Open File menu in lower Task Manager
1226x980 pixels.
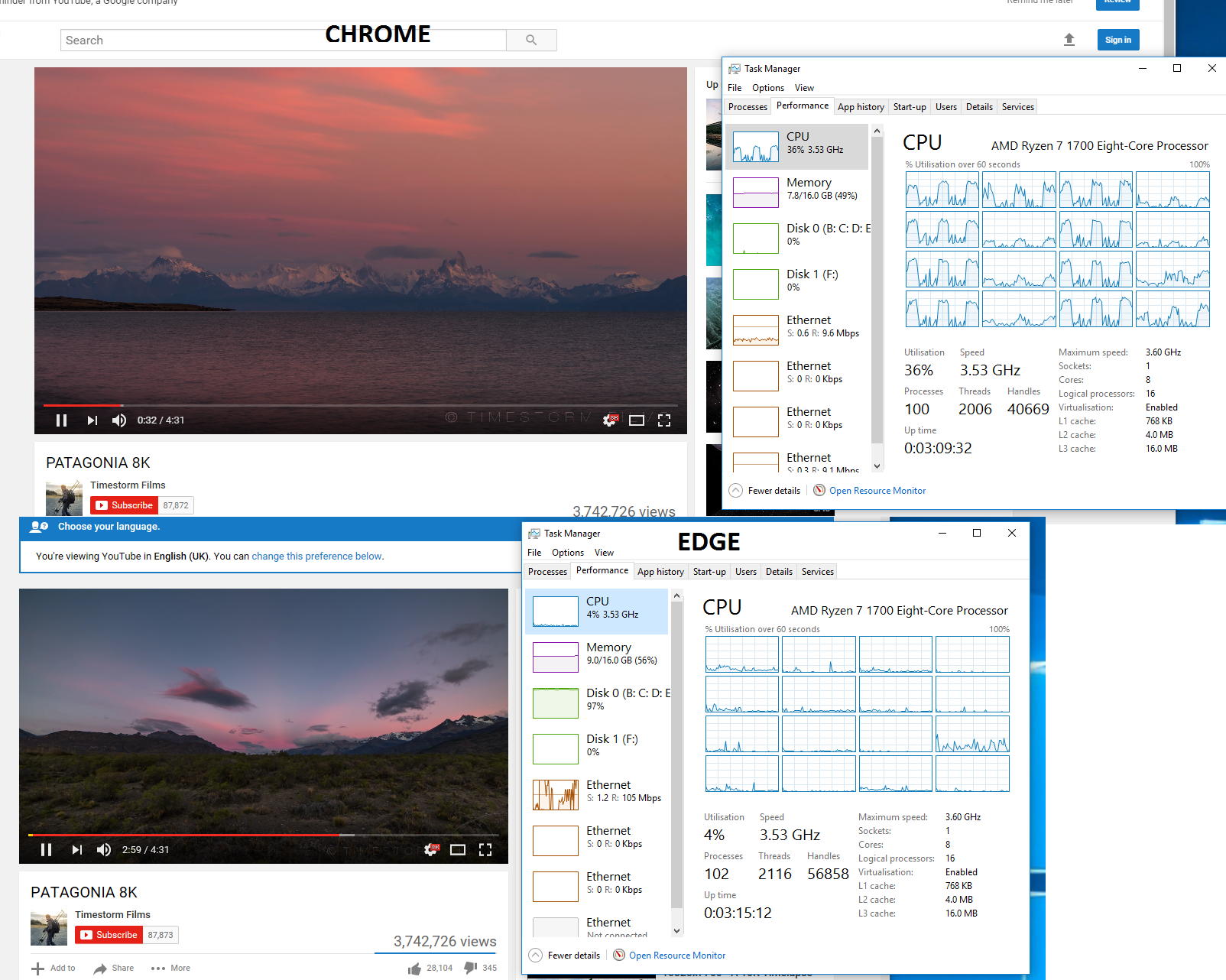534,553
